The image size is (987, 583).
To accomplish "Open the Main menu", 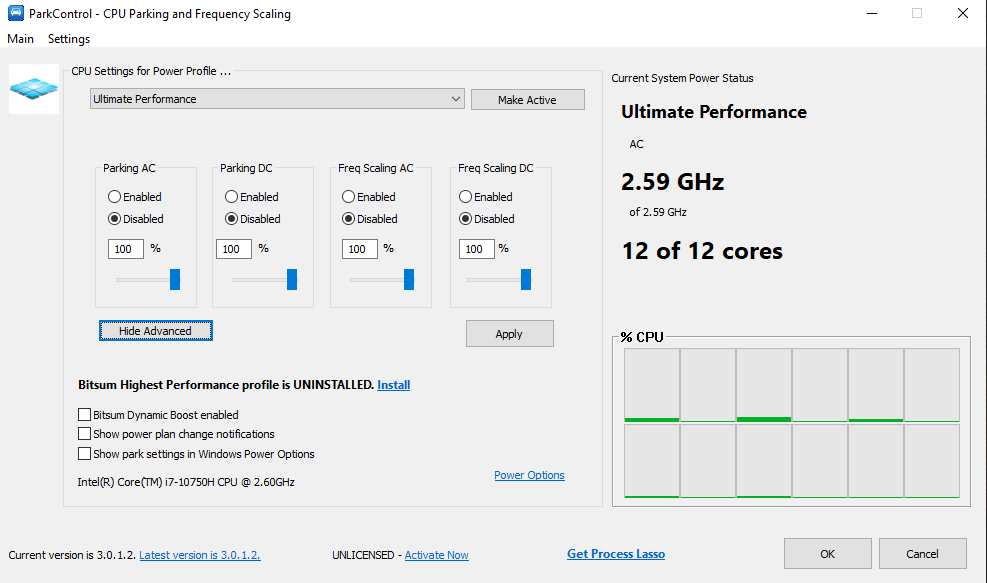I will (x=20, y=39).
